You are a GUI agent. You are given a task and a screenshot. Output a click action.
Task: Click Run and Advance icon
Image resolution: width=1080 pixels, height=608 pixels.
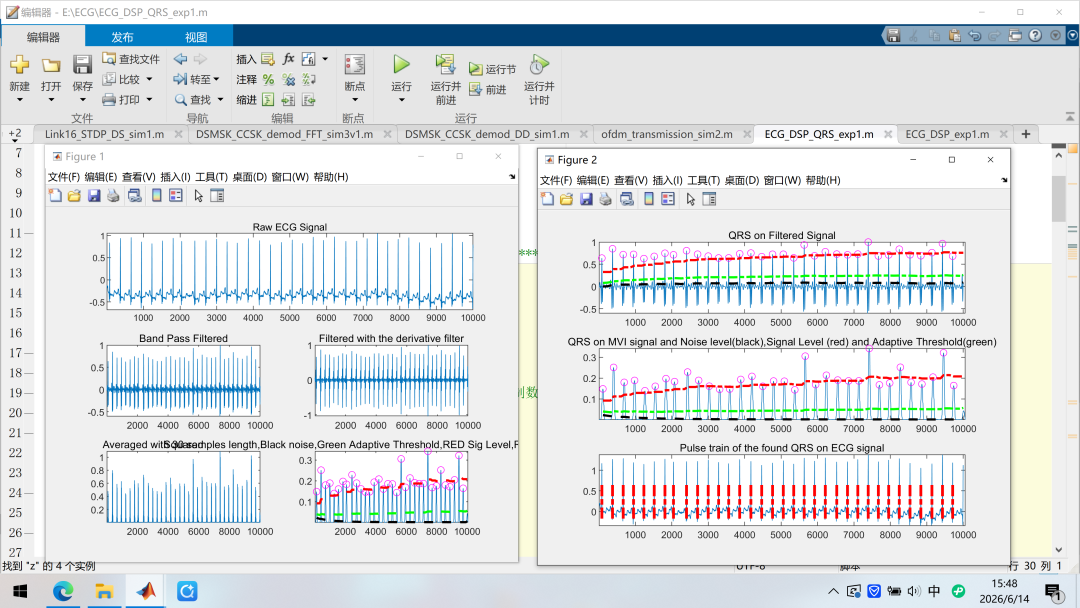click(x=445, y=65)
